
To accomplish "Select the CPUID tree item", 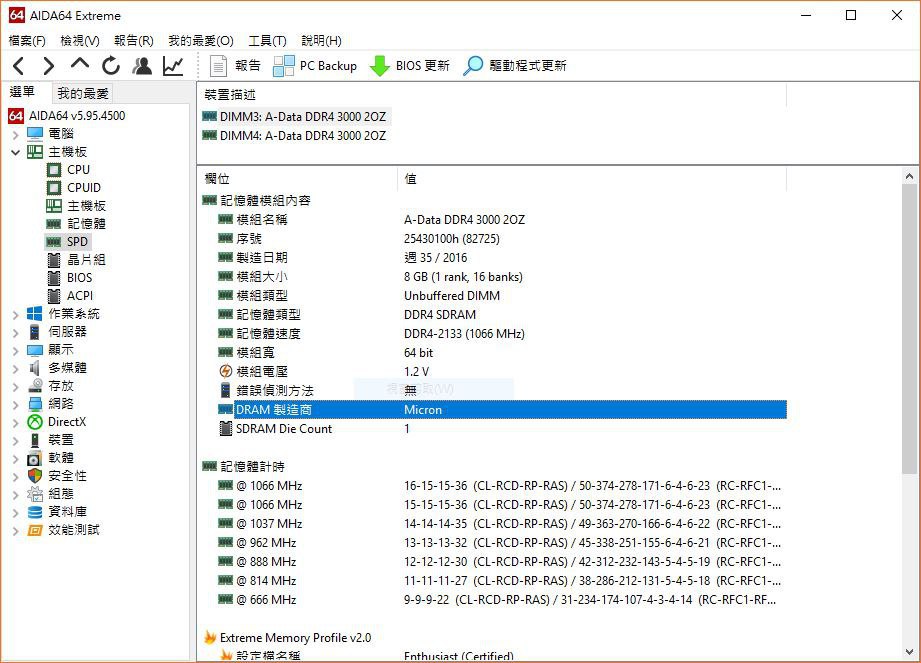I will tap(84, 188).
